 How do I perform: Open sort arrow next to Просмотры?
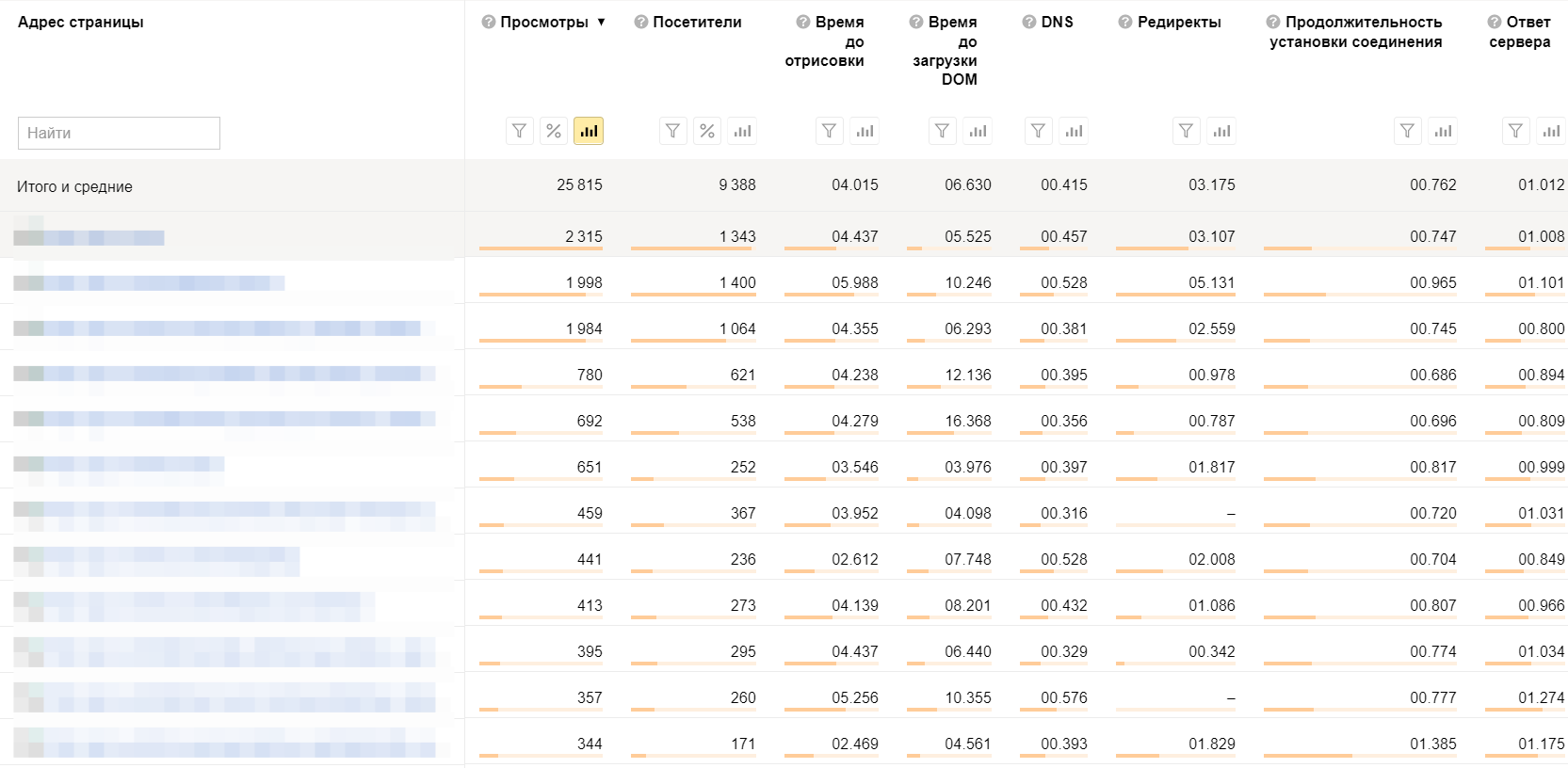(x=601, y=22)
